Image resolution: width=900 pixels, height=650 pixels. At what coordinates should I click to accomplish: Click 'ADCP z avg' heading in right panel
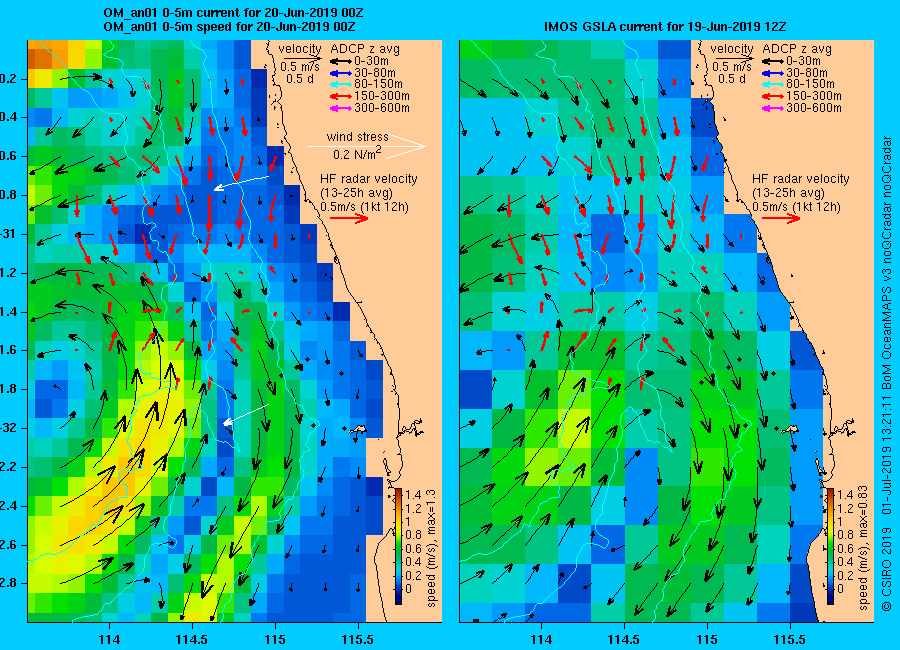[797, 49]
